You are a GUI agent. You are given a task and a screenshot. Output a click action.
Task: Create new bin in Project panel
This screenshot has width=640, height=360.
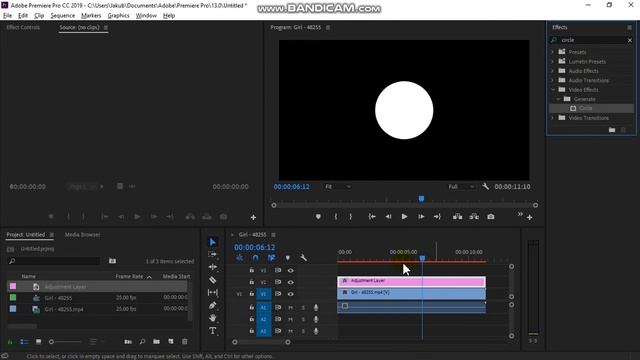(156, 342)
